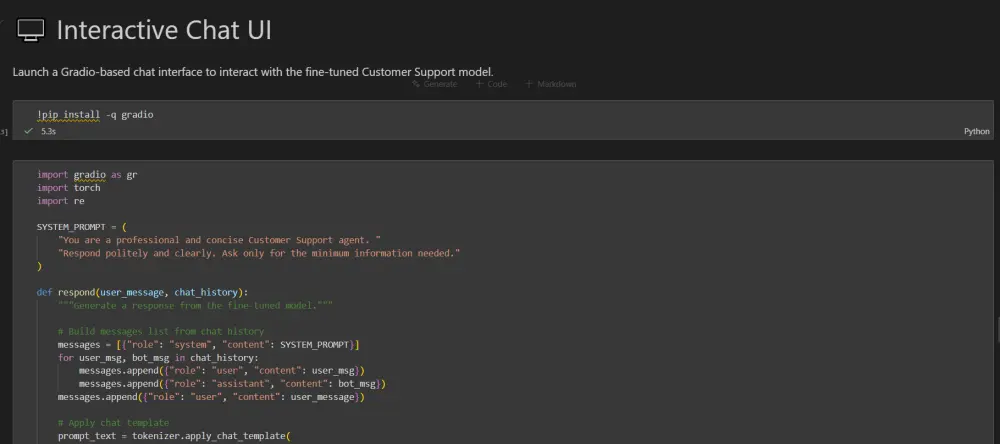1000x444 pixels.
Task: Click the Interactive Chat UI heading
Action: (164, 31)
